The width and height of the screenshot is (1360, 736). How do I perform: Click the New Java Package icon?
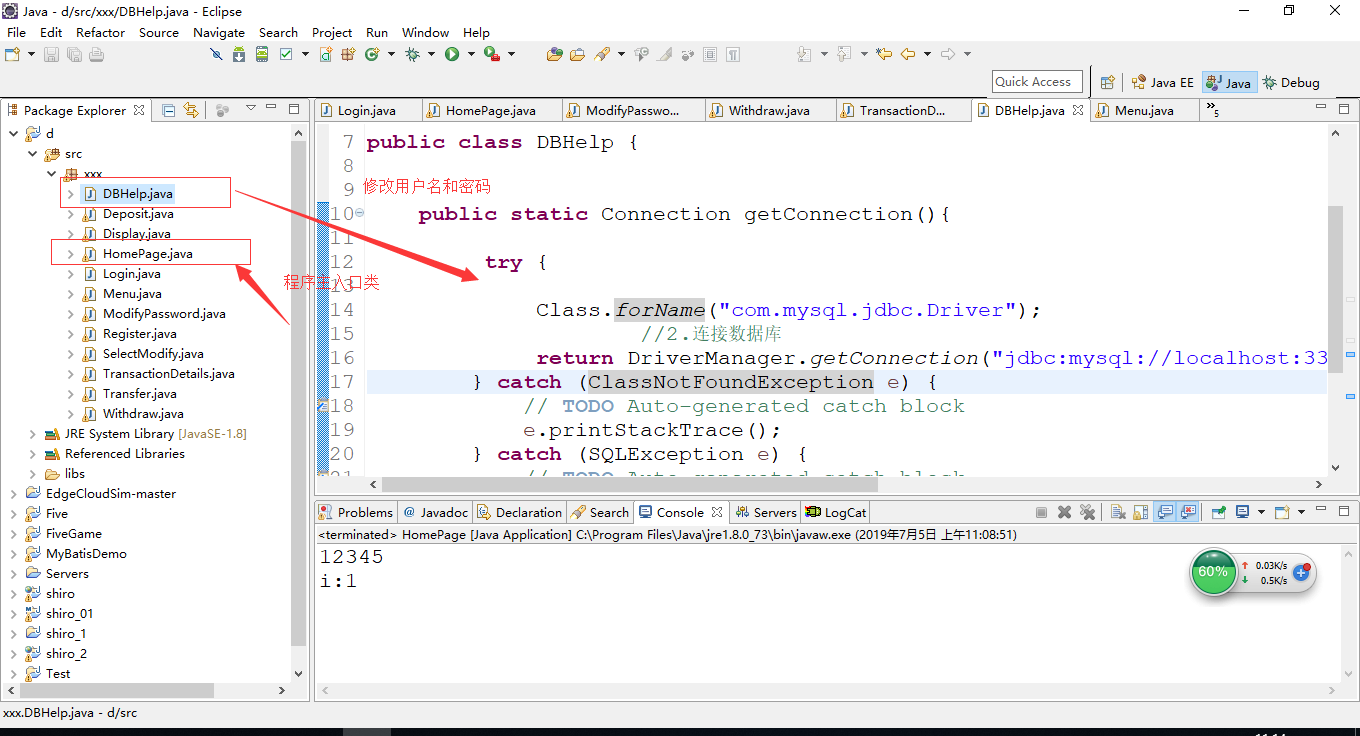(x=348, y=54)
